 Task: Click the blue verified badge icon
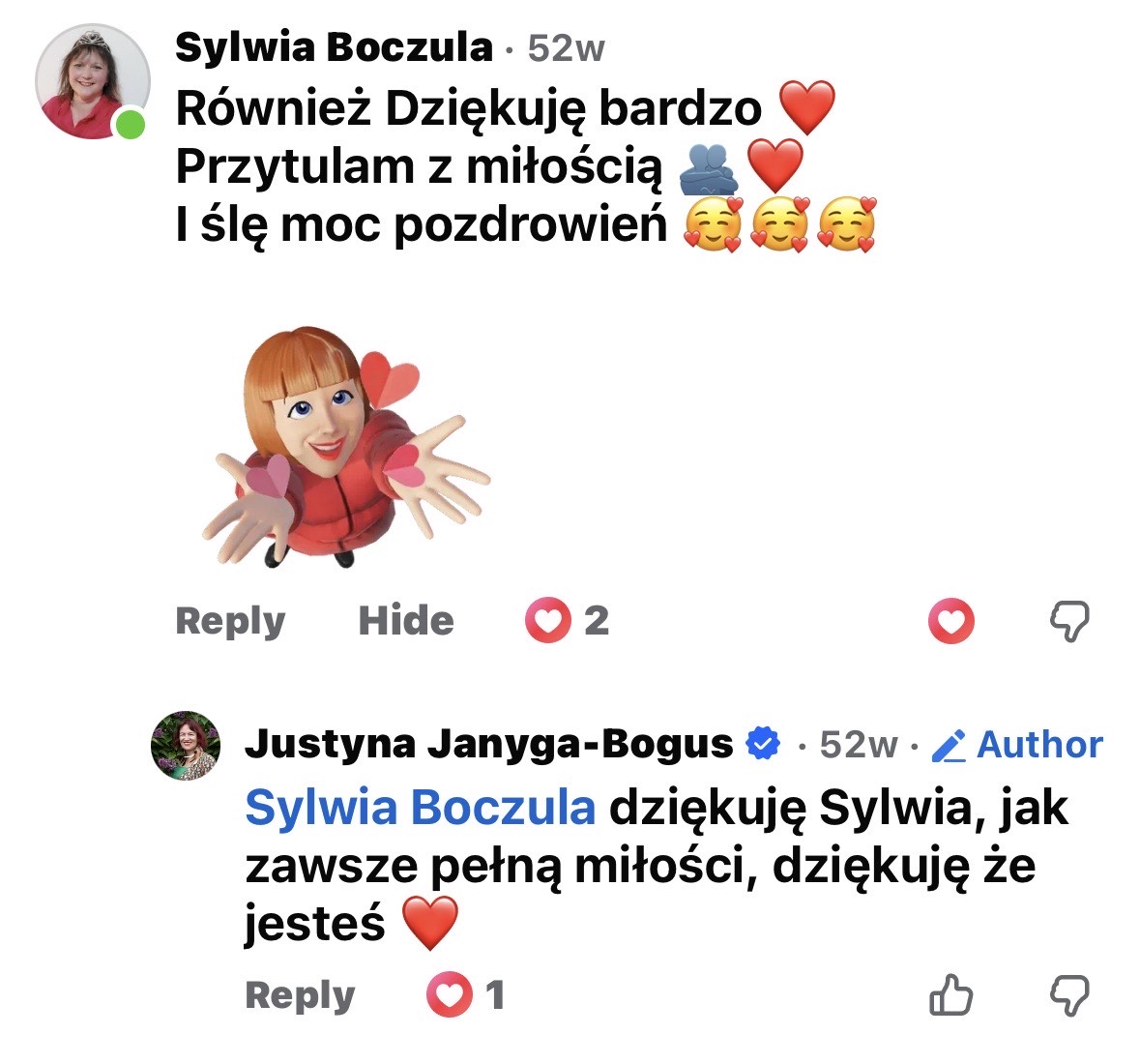point(764,743)
